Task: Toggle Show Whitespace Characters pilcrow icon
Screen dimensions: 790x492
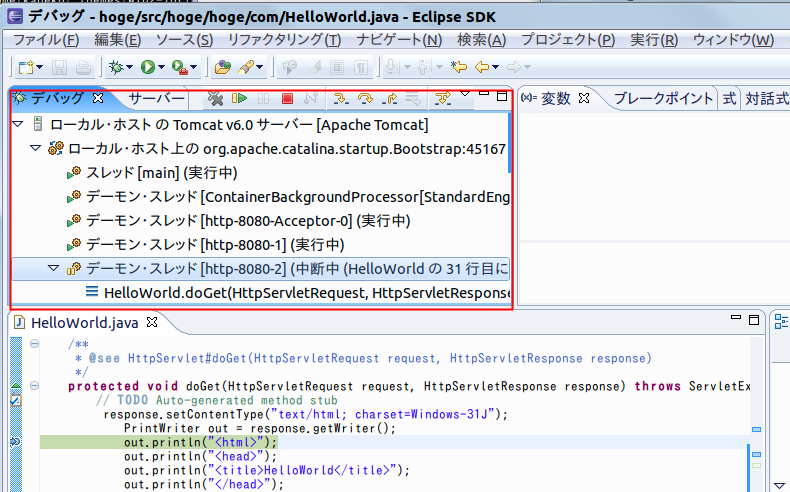Action: pos(361,67)
